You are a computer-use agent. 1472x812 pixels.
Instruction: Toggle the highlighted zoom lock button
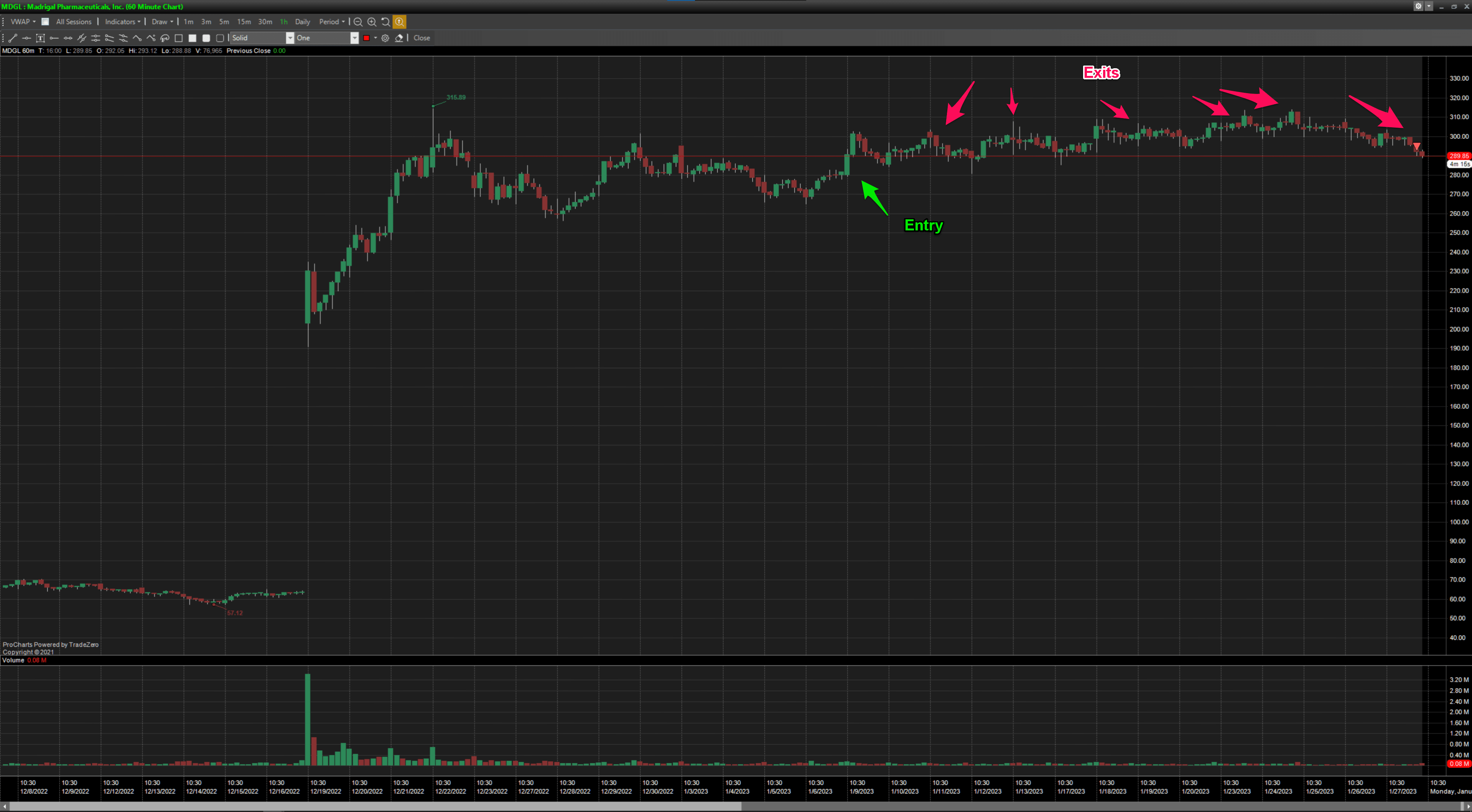pos(399,22)
